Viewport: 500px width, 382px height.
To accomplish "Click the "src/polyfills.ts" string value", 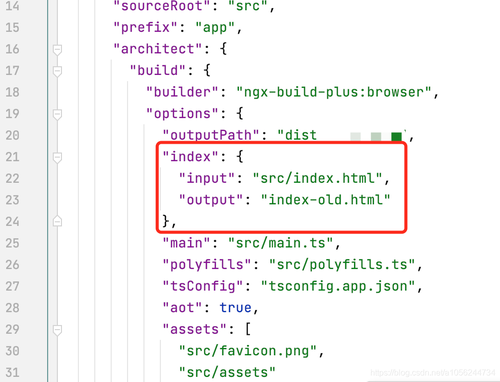I will tap(342, 265).
